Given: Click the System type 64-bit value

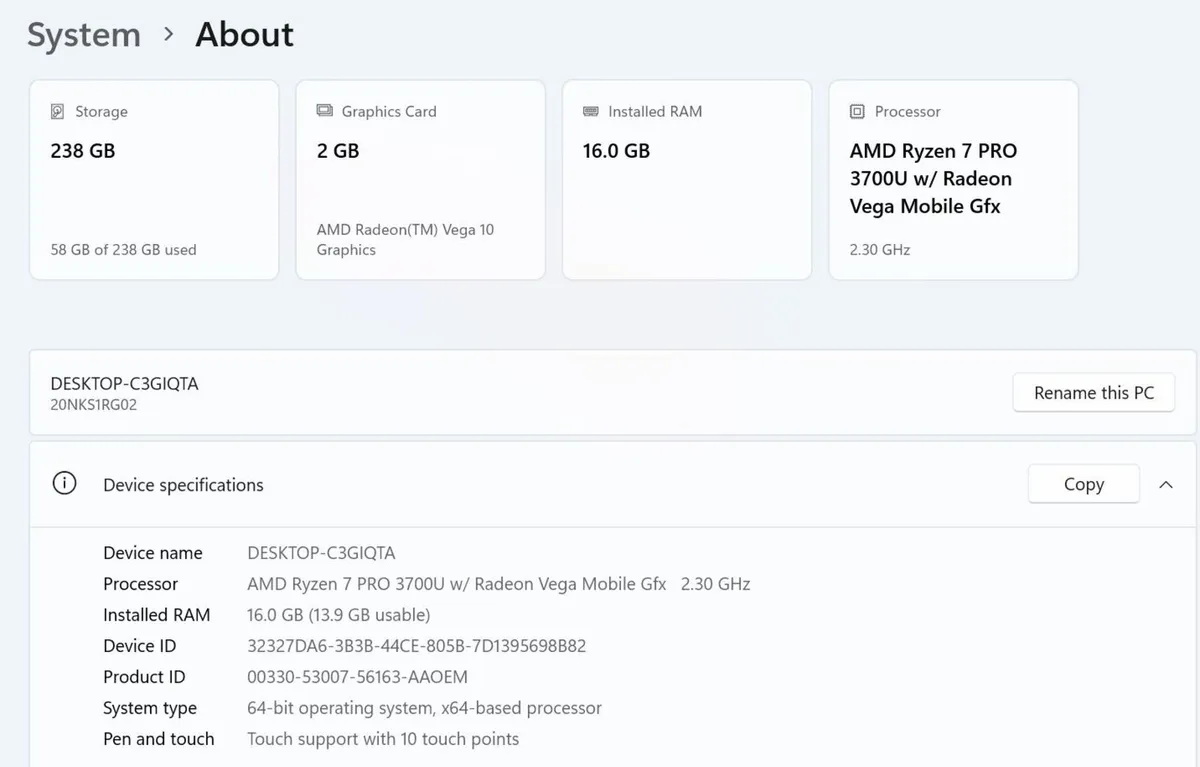Looking at the screenshot, I should pos(424,708).
